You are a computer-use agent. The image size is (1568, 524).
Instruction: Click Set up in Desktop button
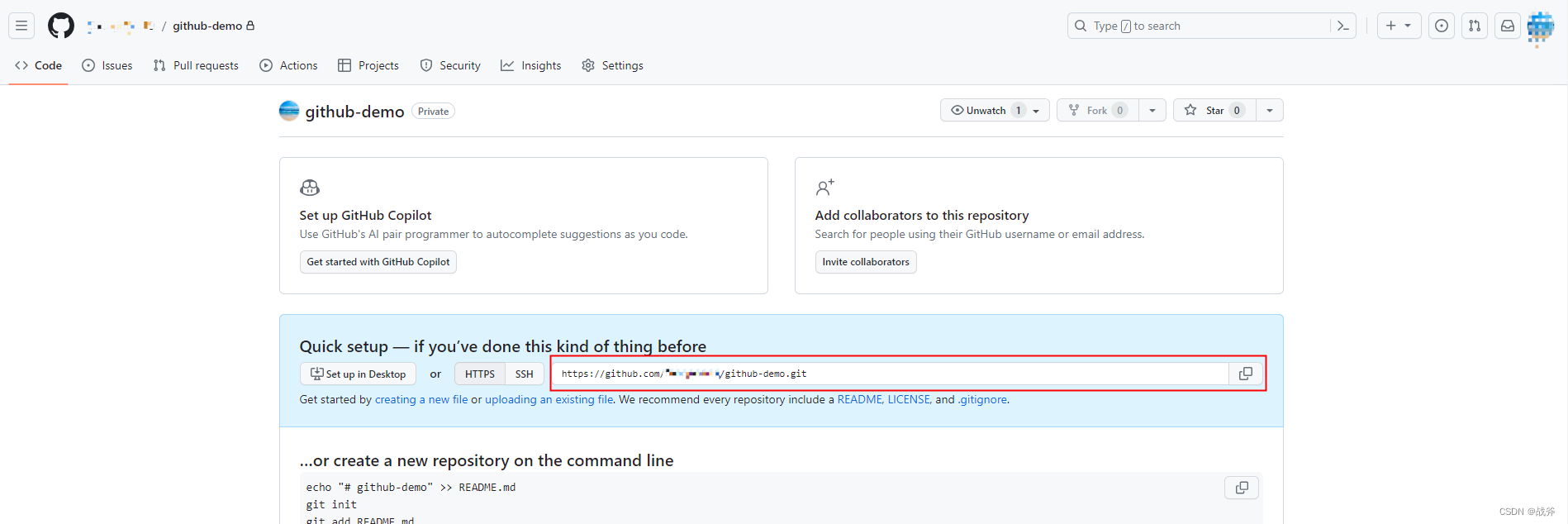pos(358,374)
